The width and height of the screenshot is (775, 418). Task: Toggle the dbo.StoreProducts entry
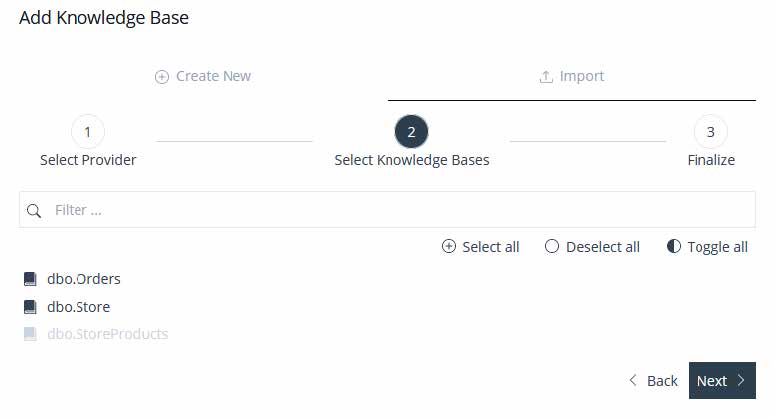(108, 334)
